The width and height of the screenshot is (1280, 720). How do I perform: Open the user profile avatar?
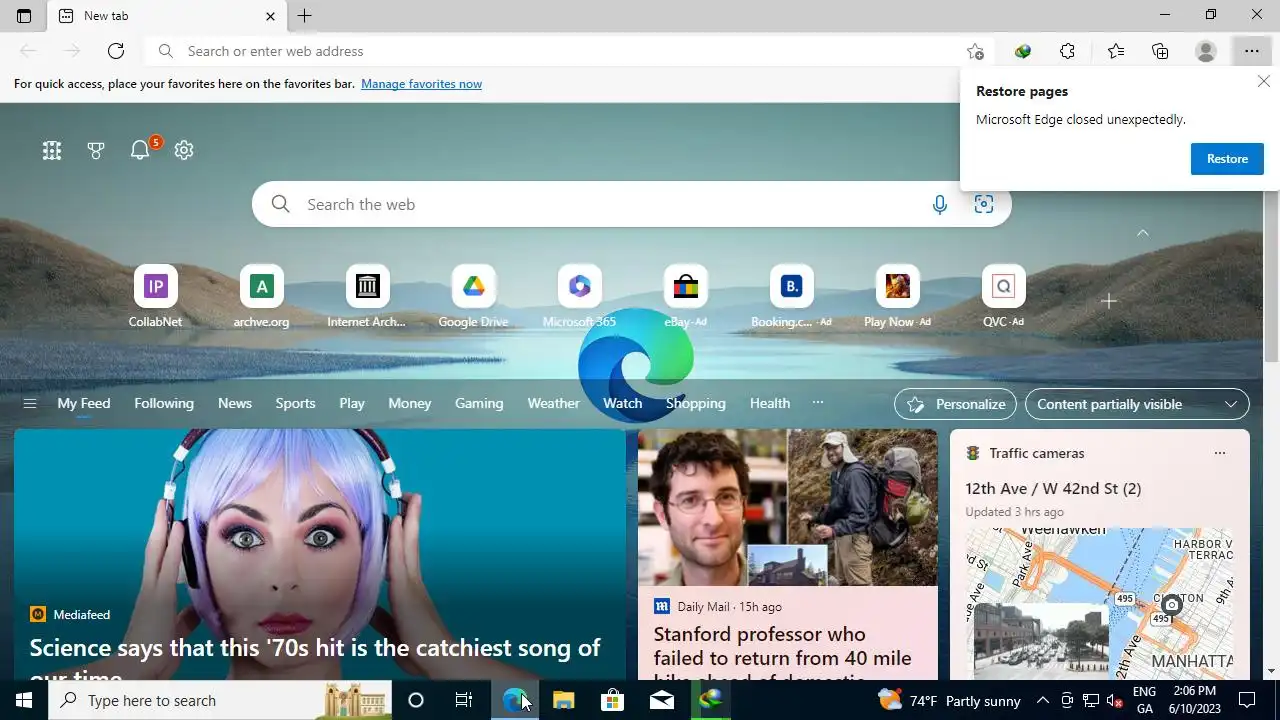pos(1206,51)
